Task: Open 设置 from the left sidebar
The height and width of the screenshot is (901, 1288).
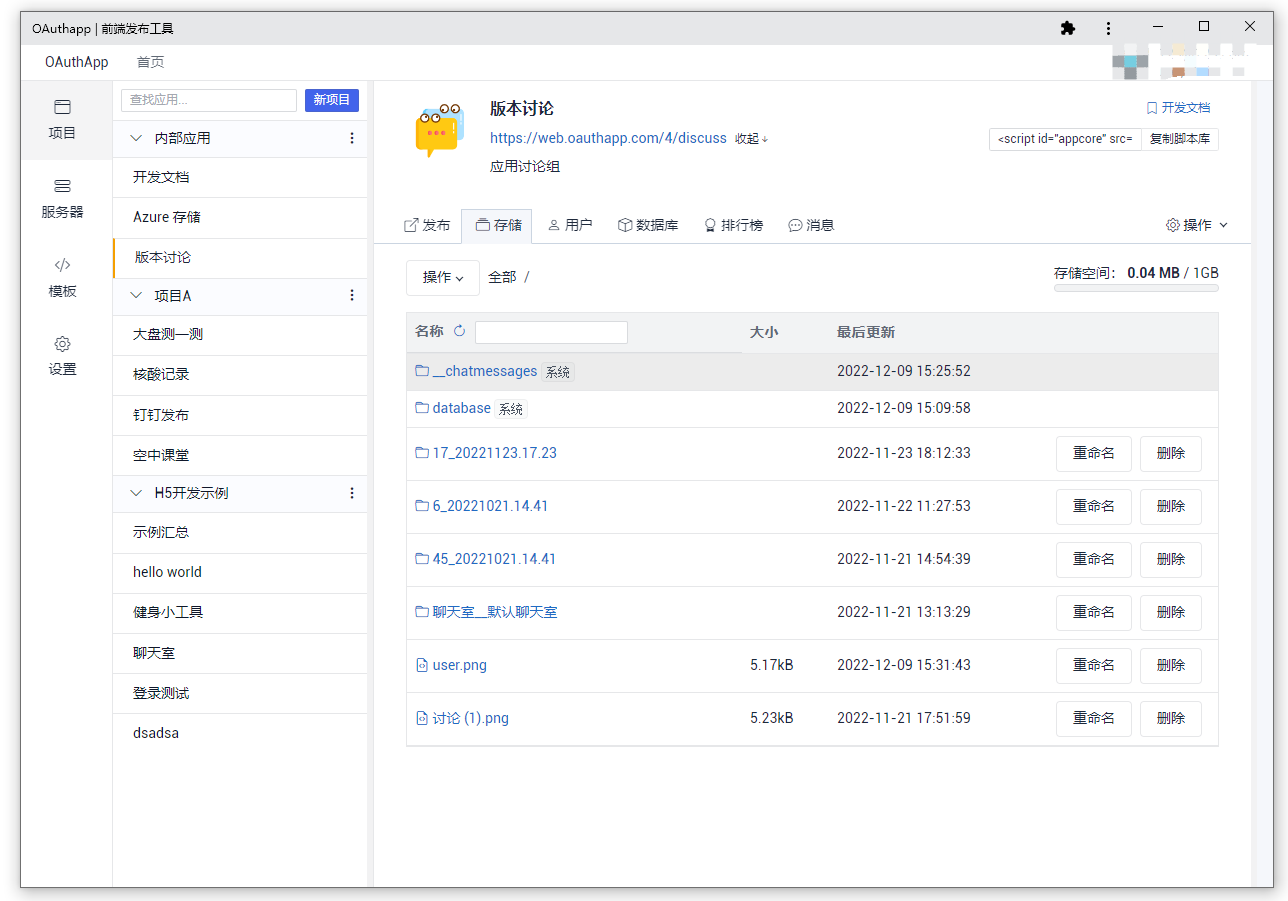Action: (x=62, y=355)
